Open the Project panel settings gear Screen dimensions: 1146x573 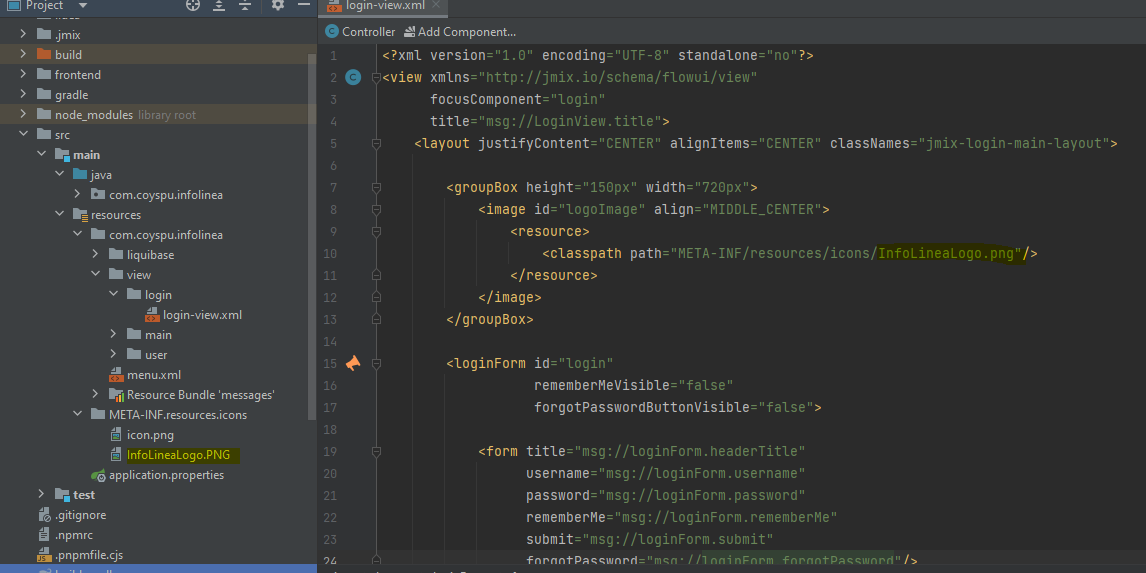(x=278, y=5)
